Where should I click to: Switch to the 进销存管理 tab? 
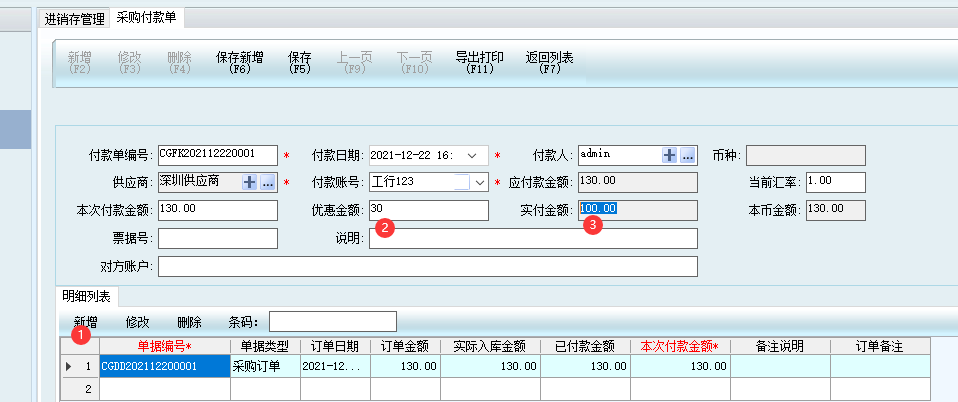(x=75, y=18)
